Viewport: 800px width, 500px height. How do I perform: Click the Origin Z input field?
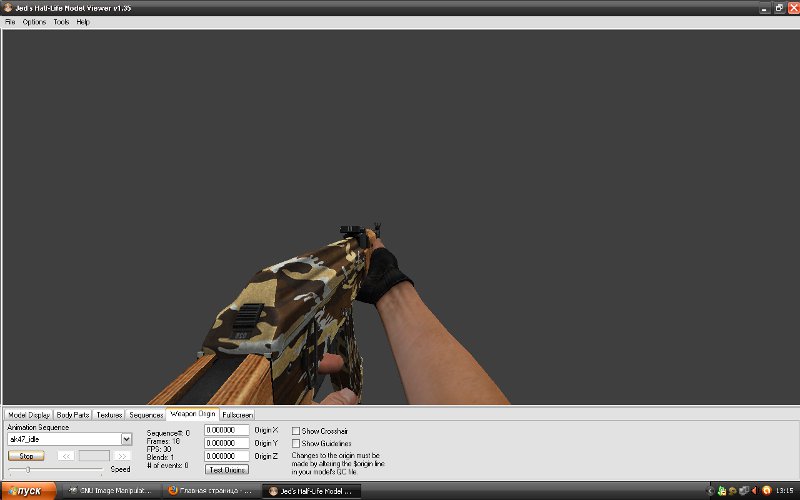tap(227, 456)
